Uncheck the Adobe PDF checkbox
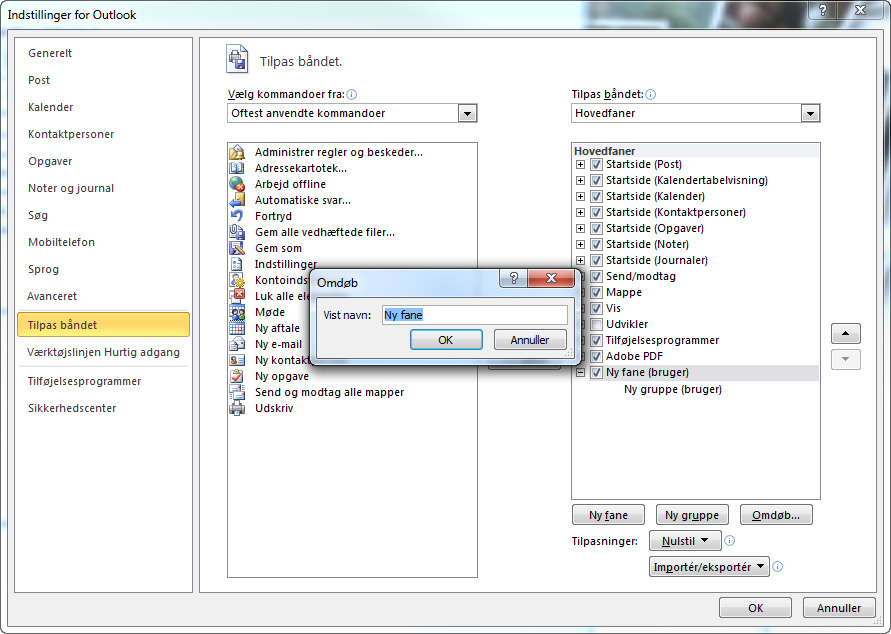This screenshot has width=891, height=634. pyautogui.click(x=596, y=356)
